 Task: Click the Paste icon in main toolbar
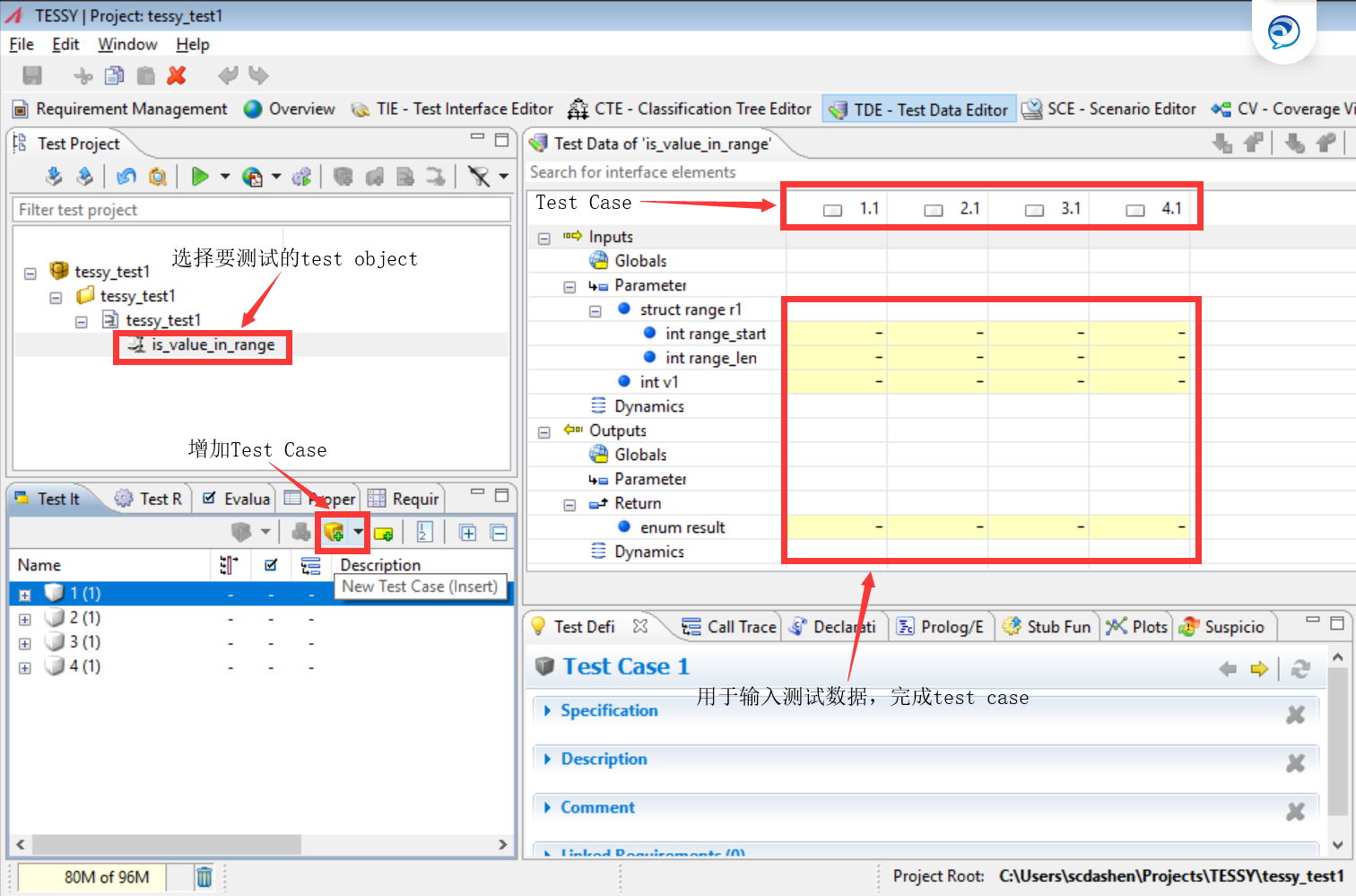click(x=145, y=76)
